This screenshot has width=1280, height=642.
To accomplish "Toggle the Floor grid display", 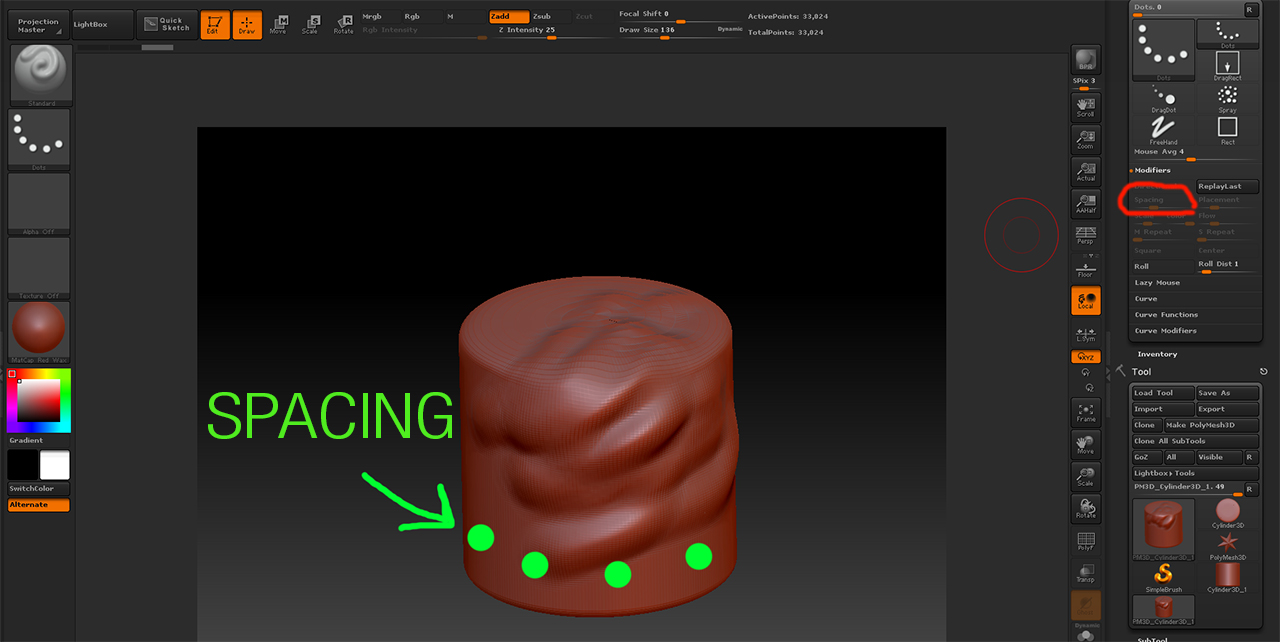I will coord(1085,267).
